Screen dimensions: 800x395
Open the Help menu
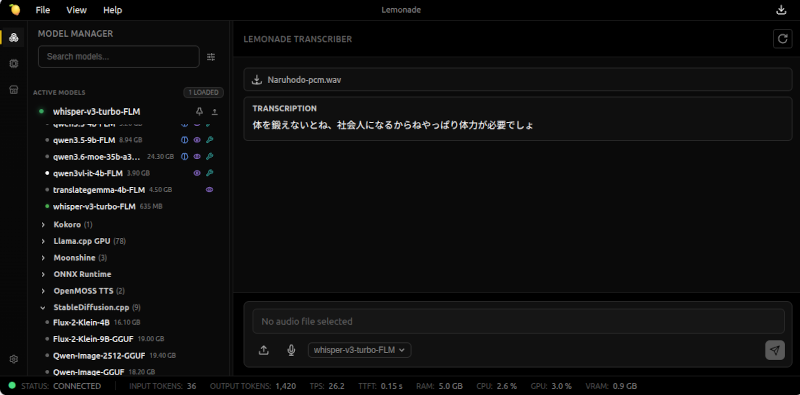(112, 10)
